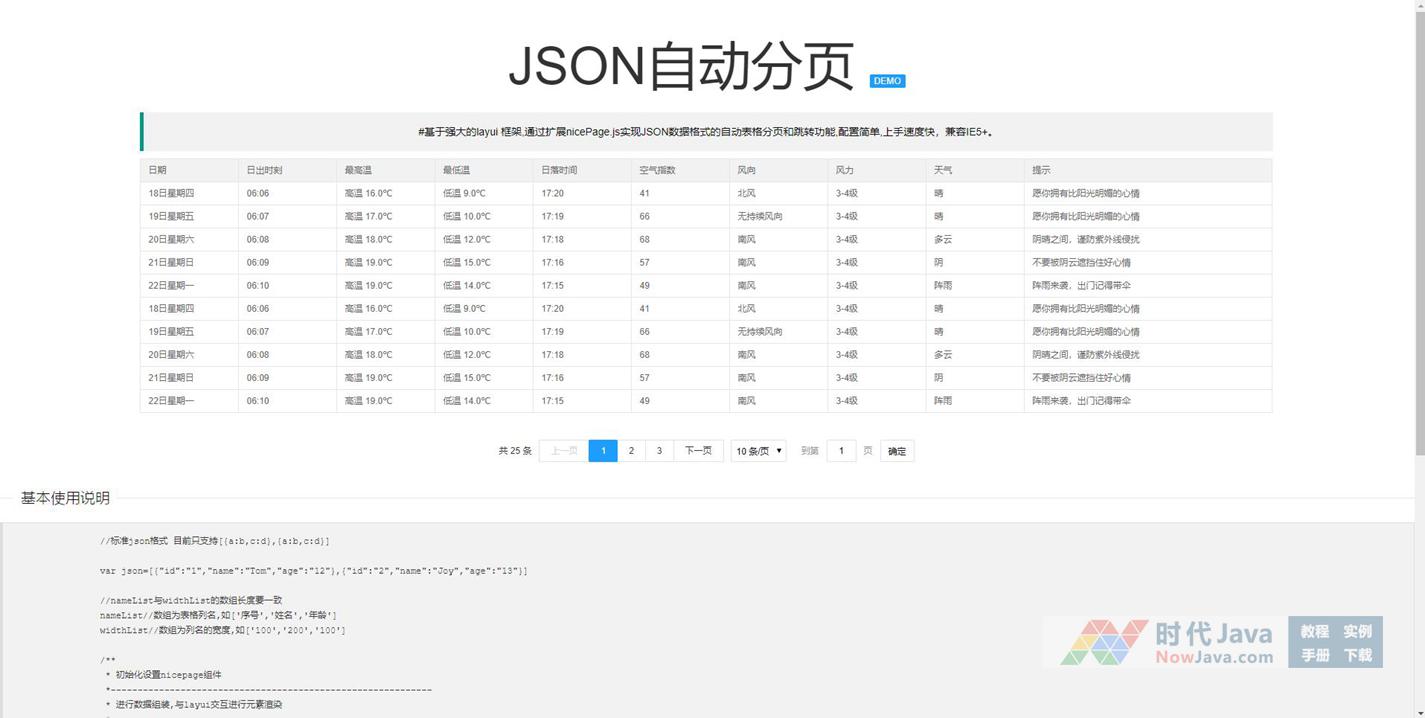Go to page 2 in the pagination
The image size is (1425, 718).
click(x=631, y=451)
